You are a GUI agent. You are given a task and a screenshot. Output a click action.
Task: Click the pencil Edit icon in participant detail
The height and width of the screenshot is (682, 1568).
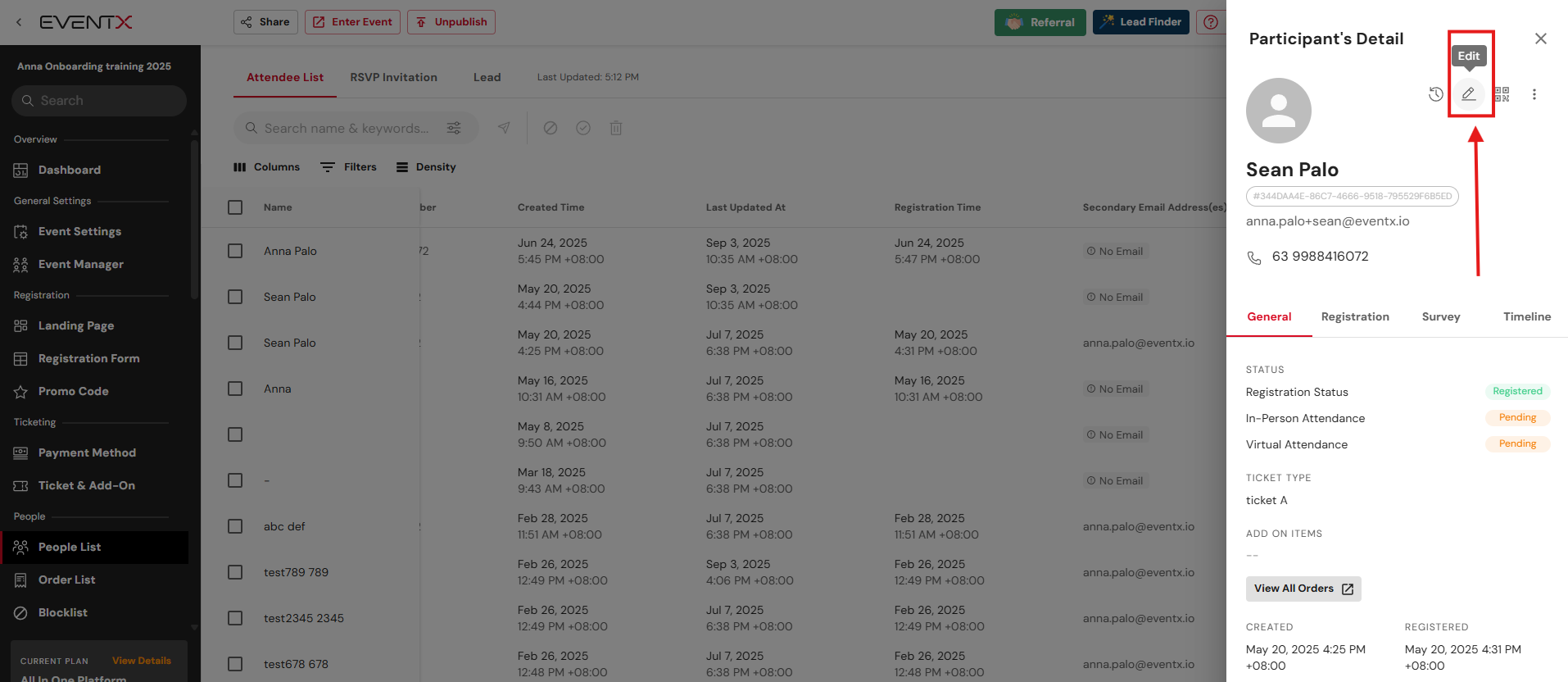coord(1469,94)
